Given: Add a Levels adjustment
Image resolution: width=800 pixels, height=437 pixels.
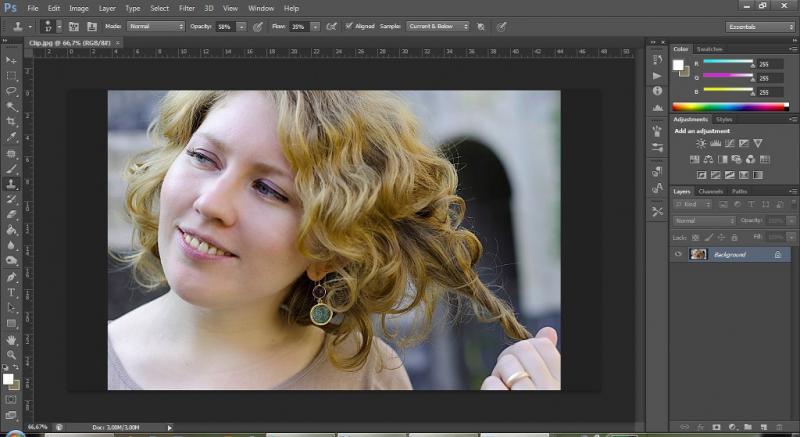Looking at the screenshot, I should (715, 144).
